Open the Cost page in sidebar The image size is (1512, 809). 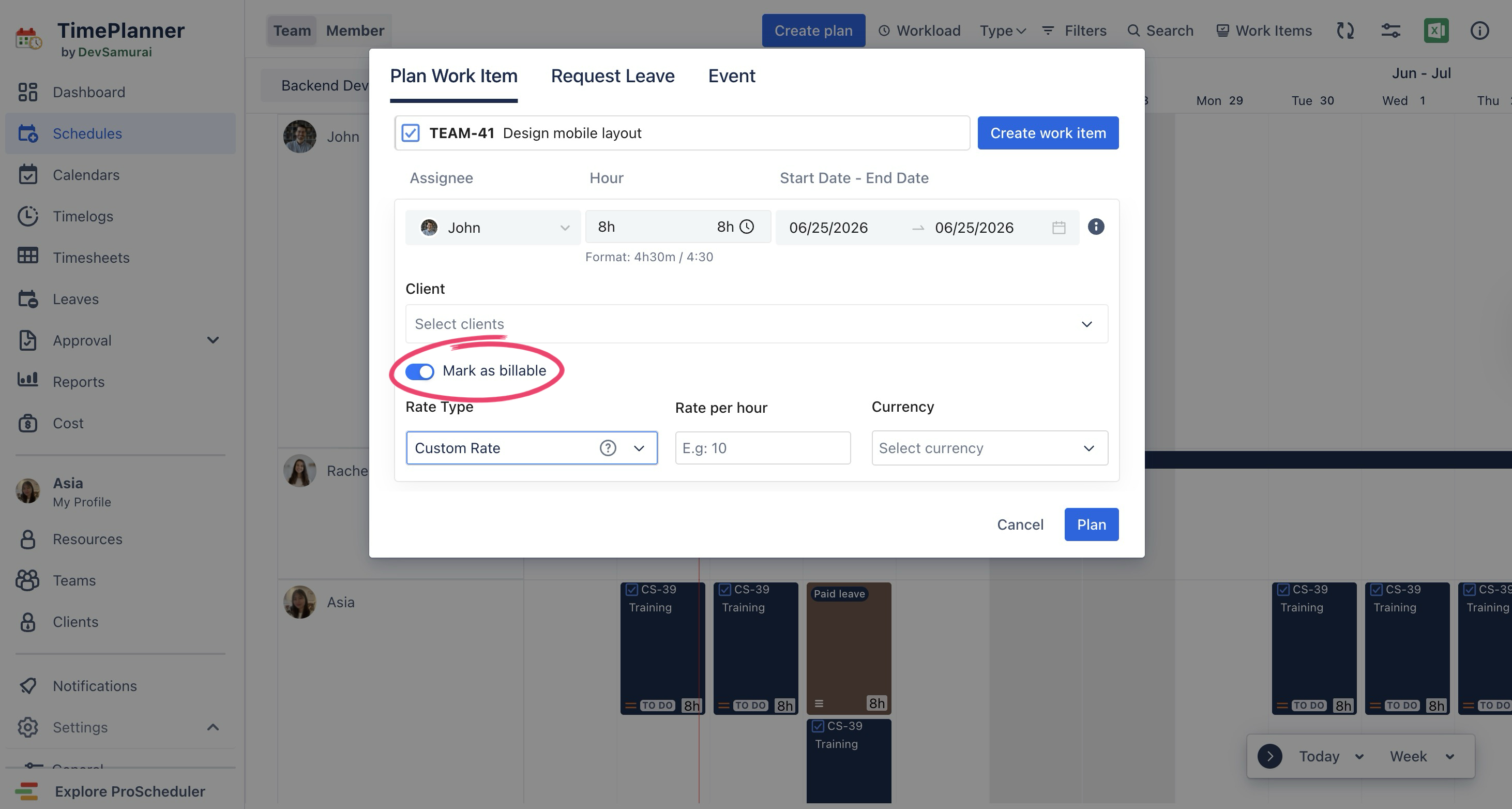tap(68, 423)
